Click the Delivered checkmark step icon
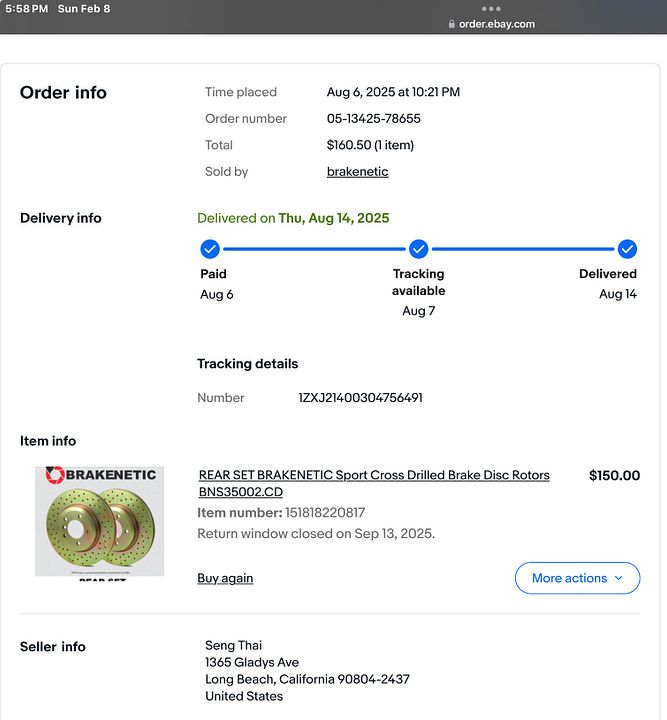Screen dimensions: 667x720 (x=627, y=249)
